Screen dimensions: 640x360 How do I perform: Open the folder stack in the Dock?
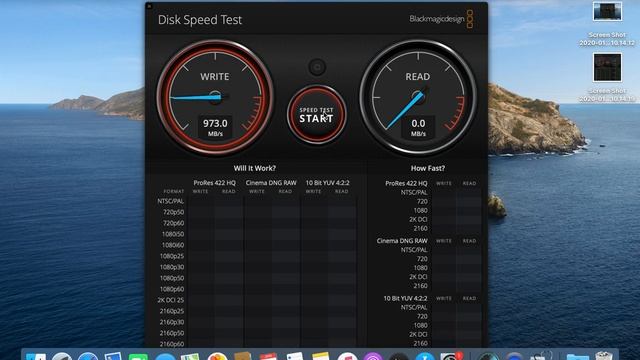577,357
